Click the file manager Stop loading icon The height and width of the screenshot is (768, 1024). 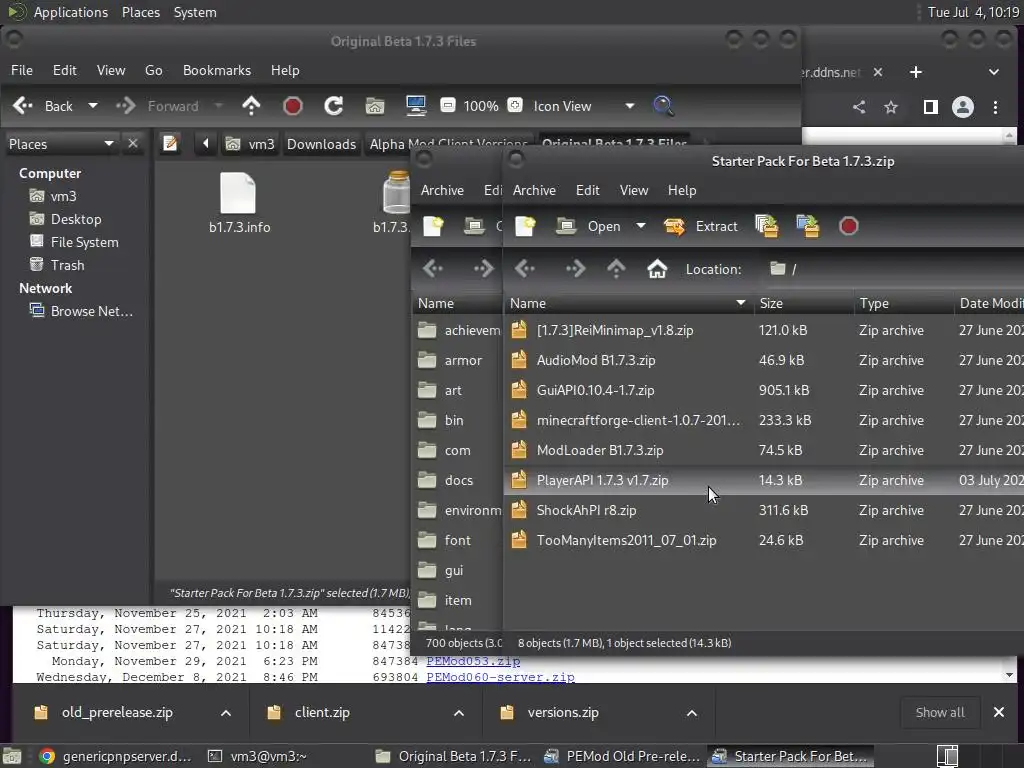(x=293, y=106)
